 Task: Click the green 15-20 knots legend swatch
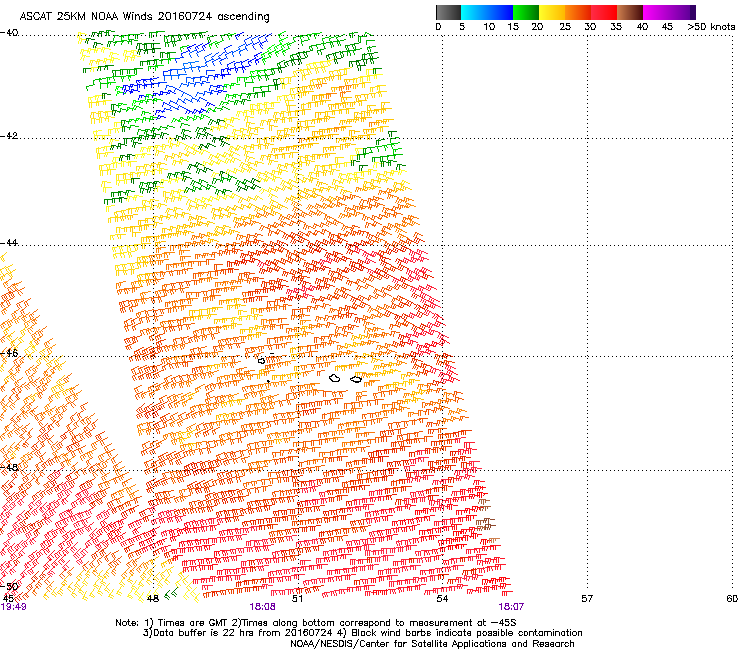[525, 12]
